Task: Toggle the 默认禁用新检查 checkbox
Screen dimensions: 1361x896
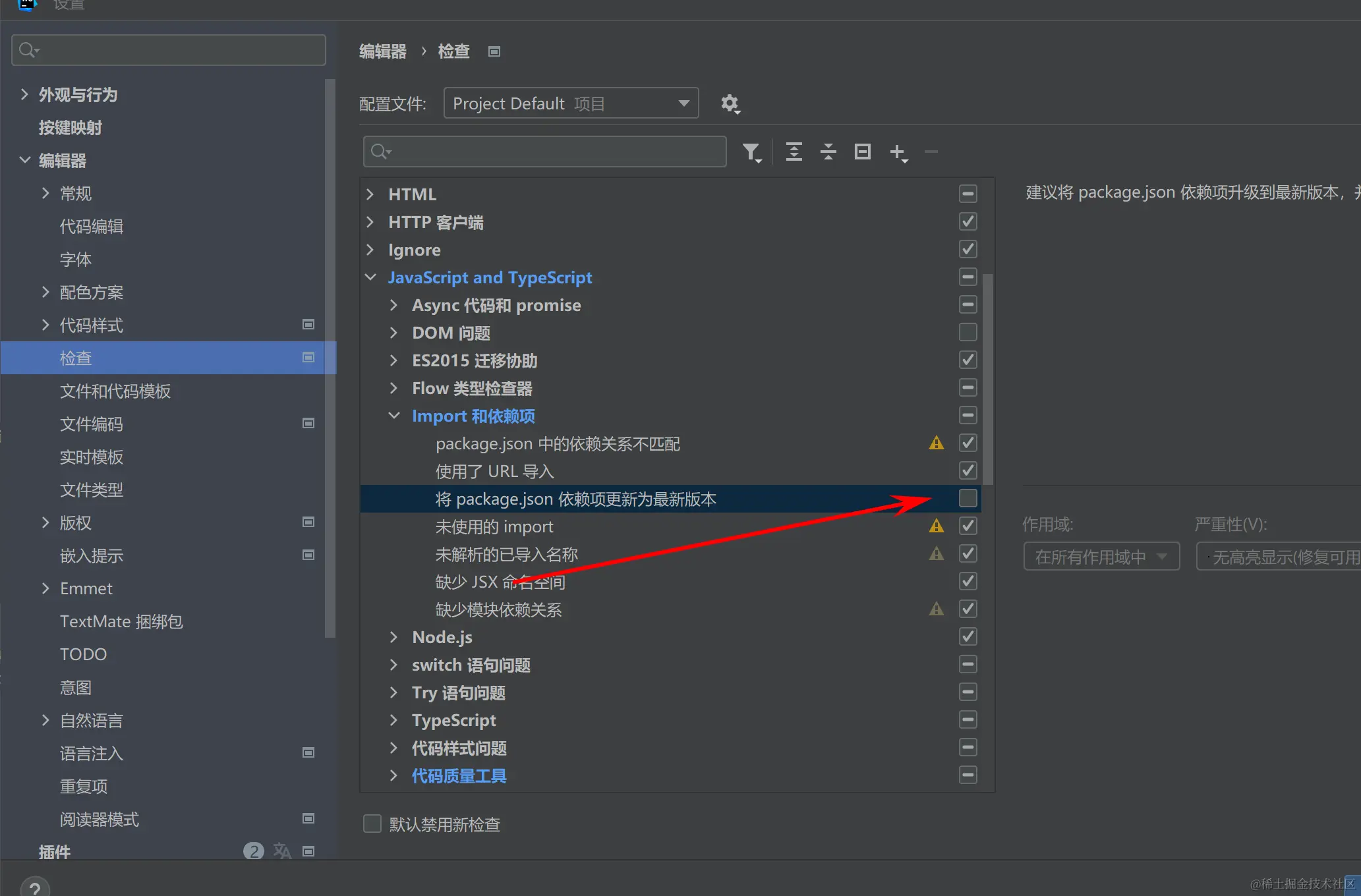Action: 372,824
